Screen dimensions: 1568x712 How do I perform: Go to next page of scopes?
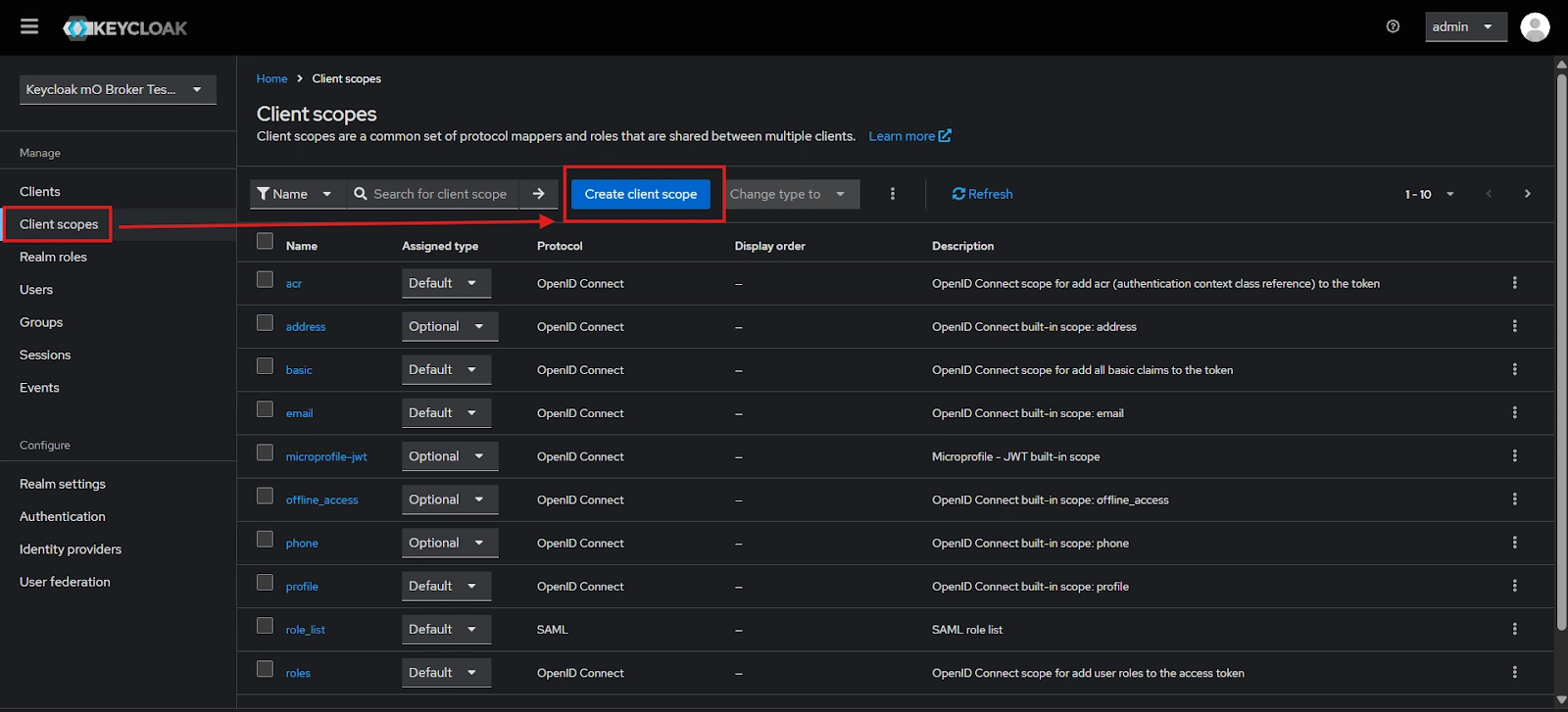(1527, 194)
